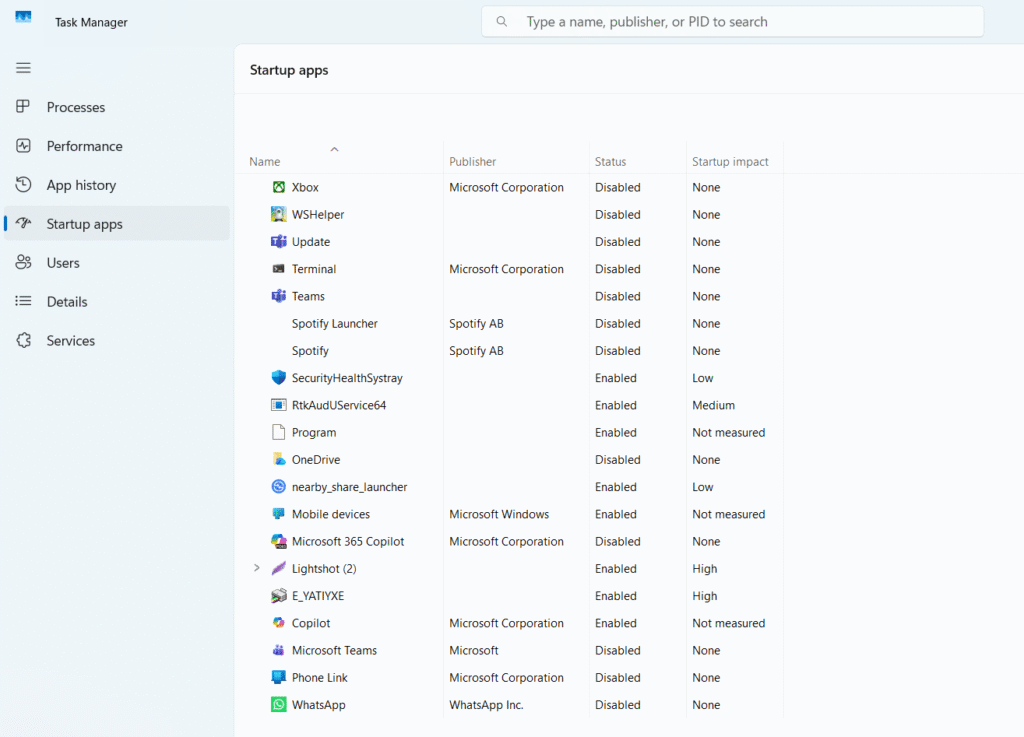Click the RtkAudUService64 icon

[x=279, y=405]
